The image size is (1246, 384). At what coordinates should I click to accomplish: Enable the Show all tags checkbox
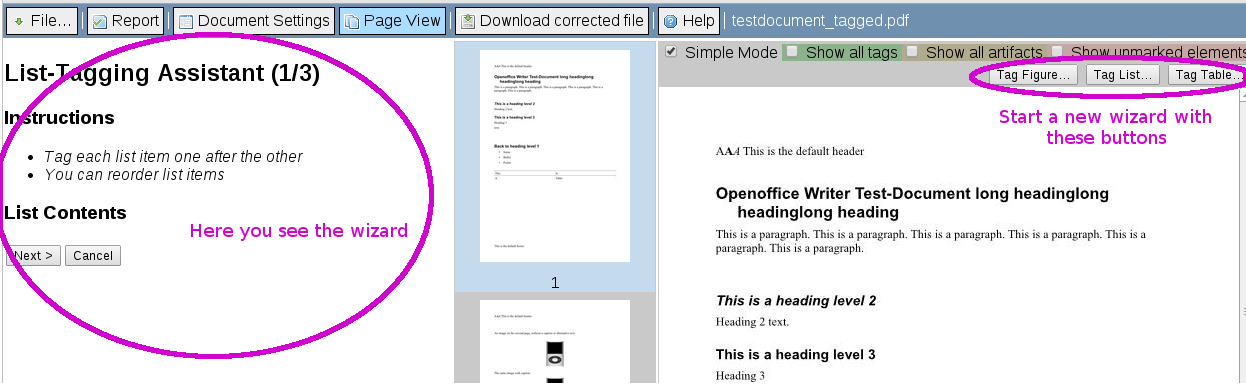pos(792,51)
